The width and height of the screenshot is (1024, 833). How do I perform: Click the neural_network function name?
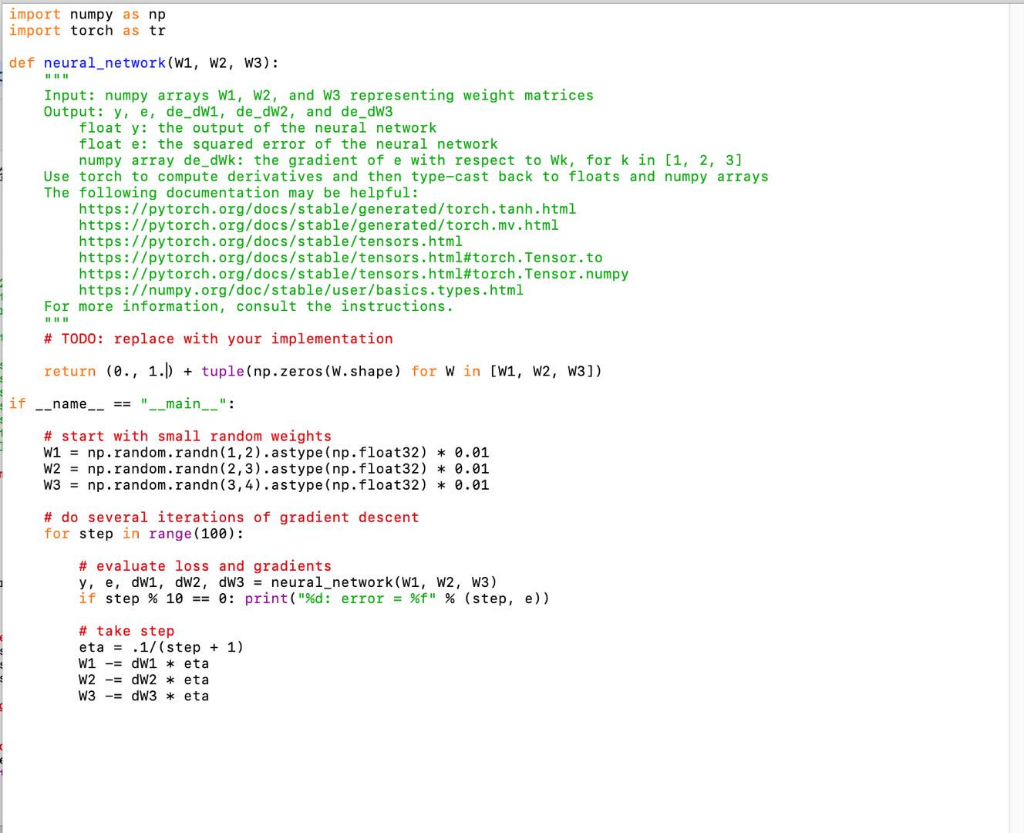point(104,62)
